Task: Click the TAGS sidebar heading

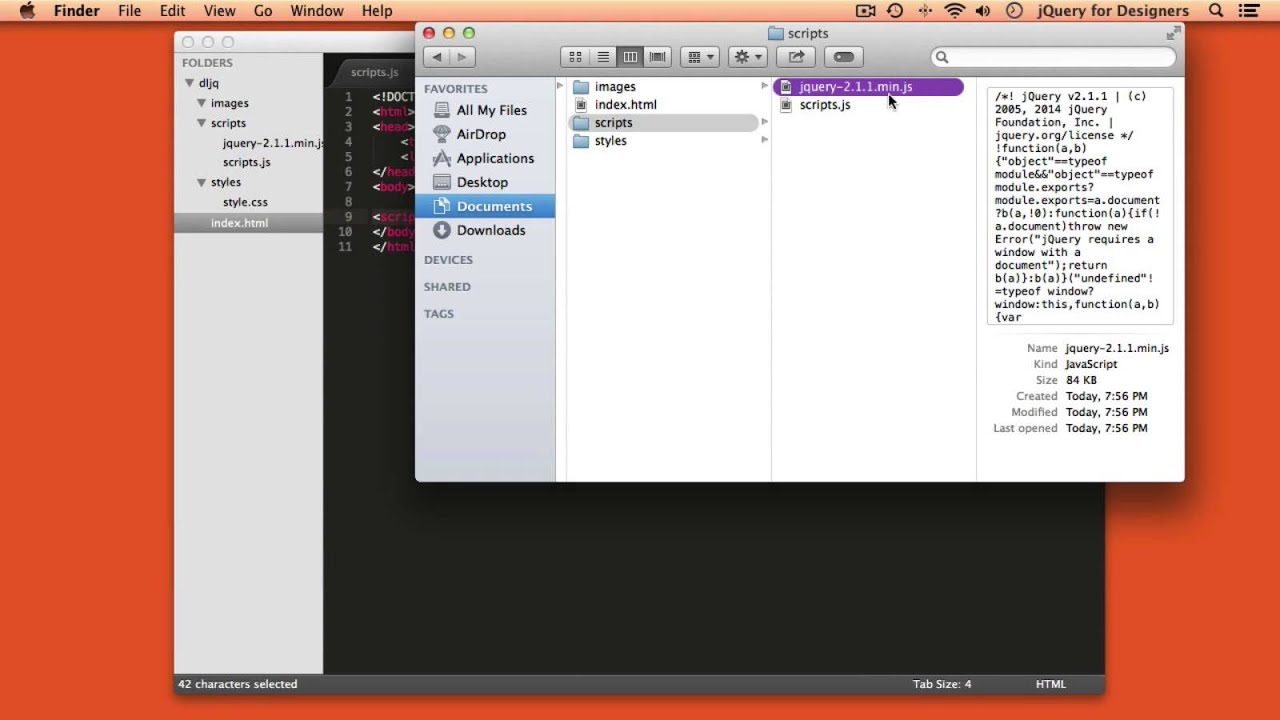Action: (438, 314)
